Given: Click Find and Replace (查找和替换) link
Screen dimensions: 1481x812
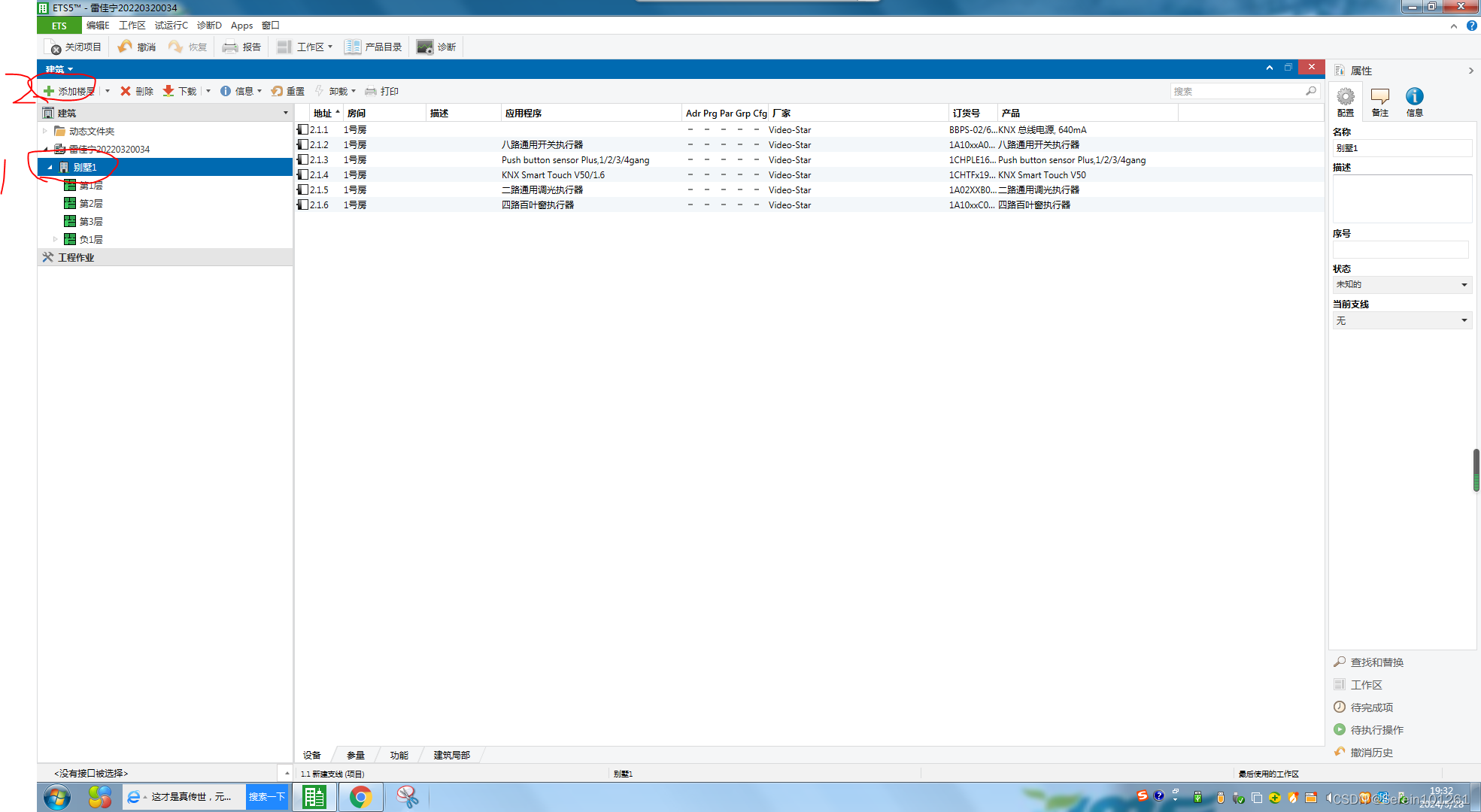Looking at the screenshot, I should click(x=1376, y=662).
